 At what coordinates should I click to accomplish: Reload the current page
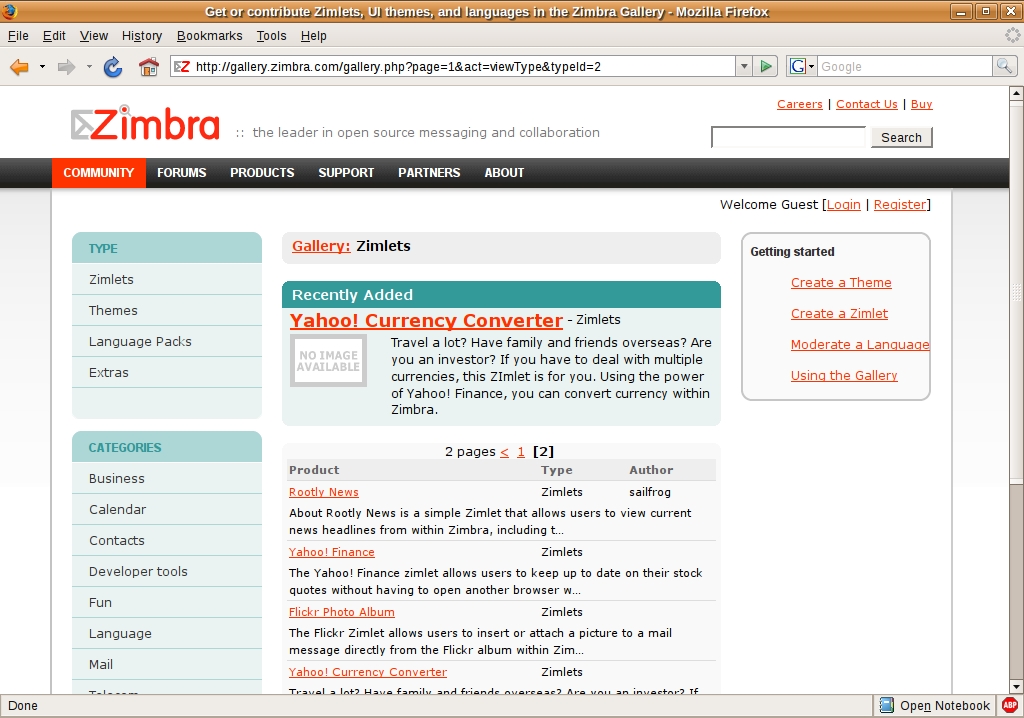[112, 66]
